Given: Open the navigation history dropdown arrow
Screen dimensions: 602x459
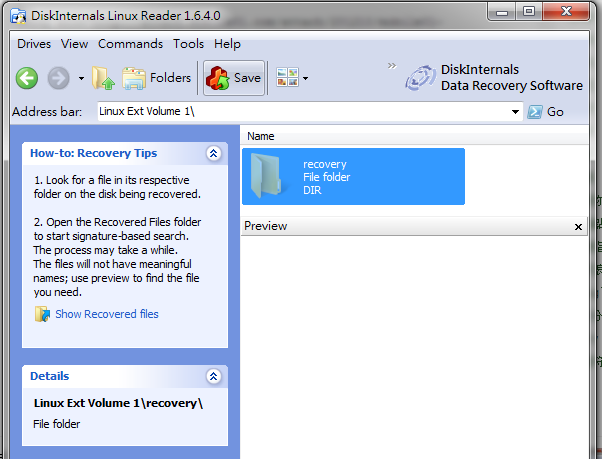Looking at the screenshot, I should point(81,78).
